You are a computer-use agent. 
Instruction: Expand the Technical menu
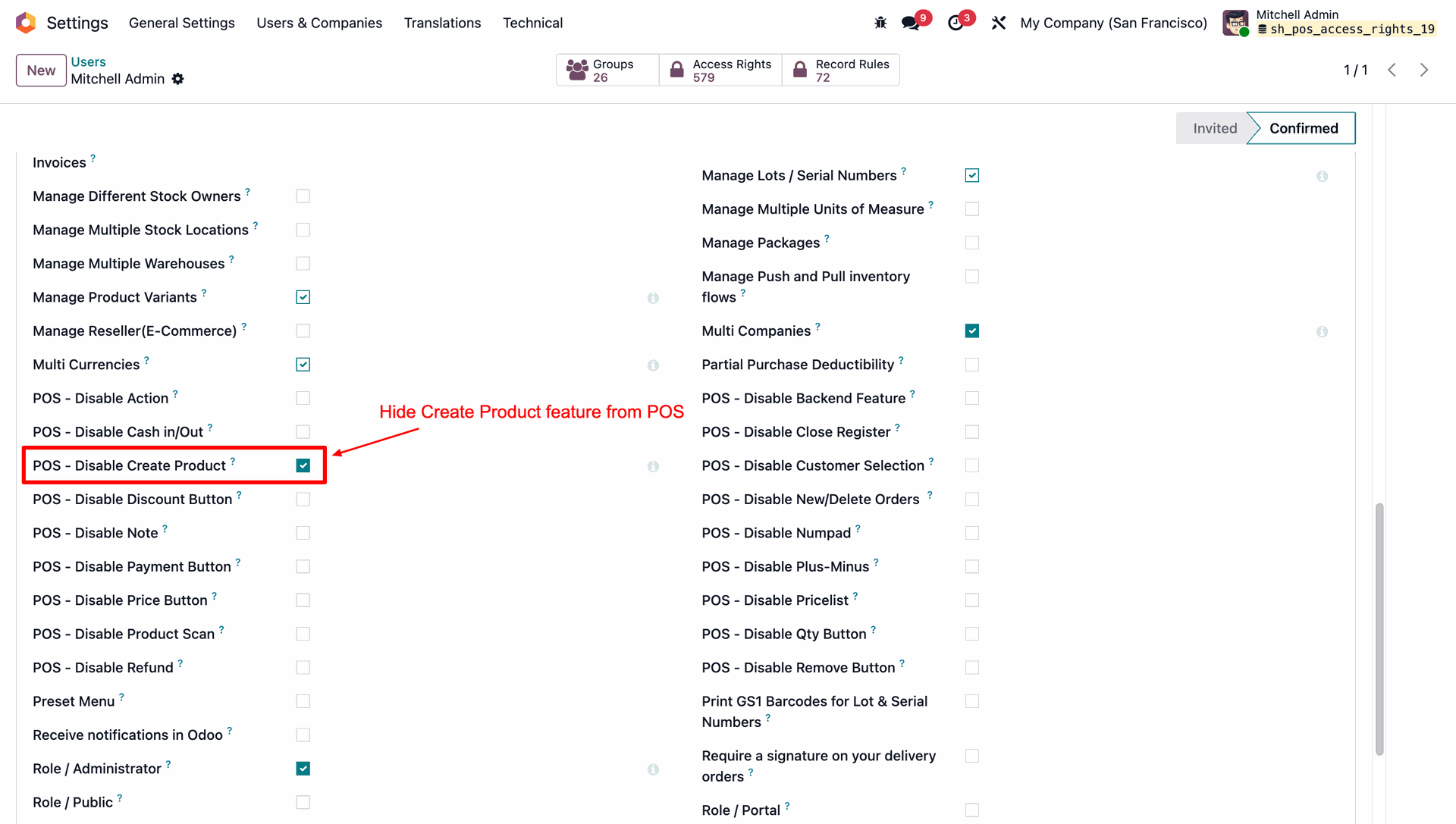pos(532,23)
